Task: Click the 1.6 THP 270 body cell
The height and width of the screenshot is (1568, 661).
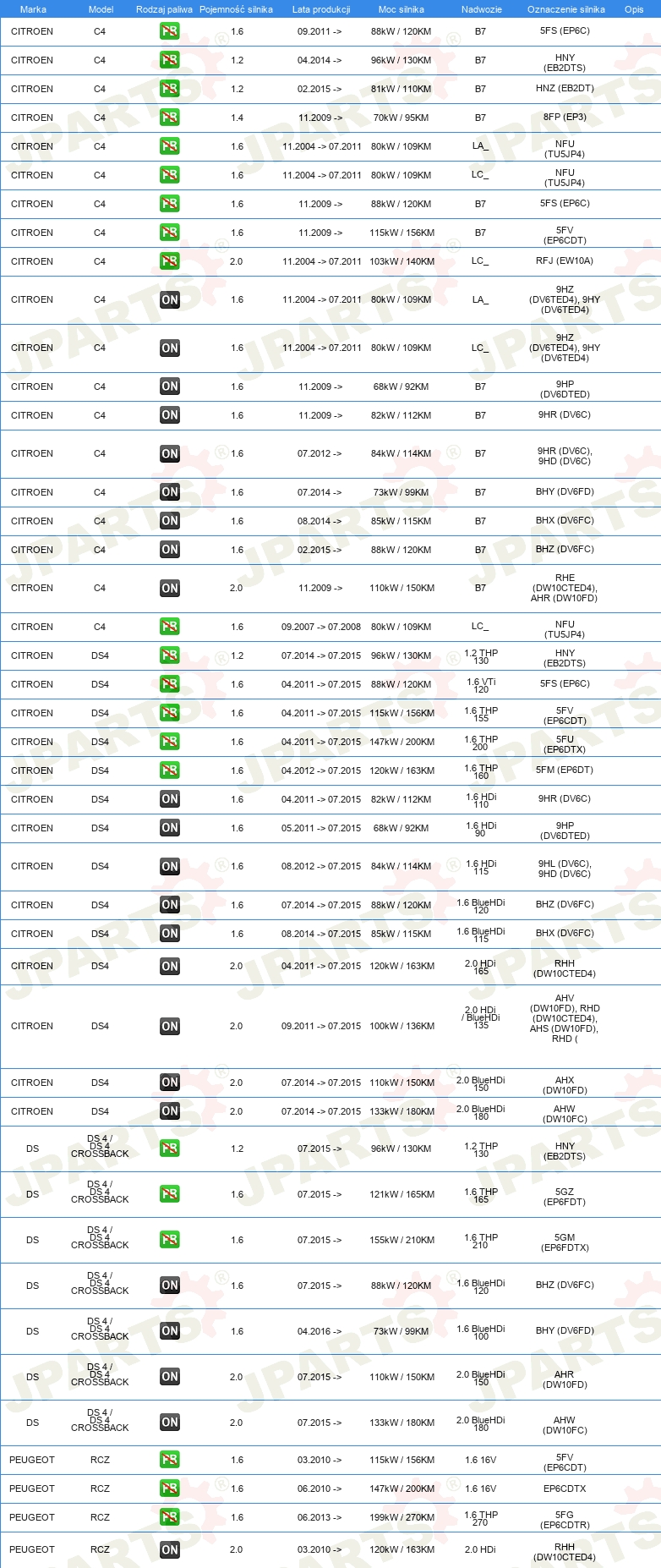Action: (481, 1518)
